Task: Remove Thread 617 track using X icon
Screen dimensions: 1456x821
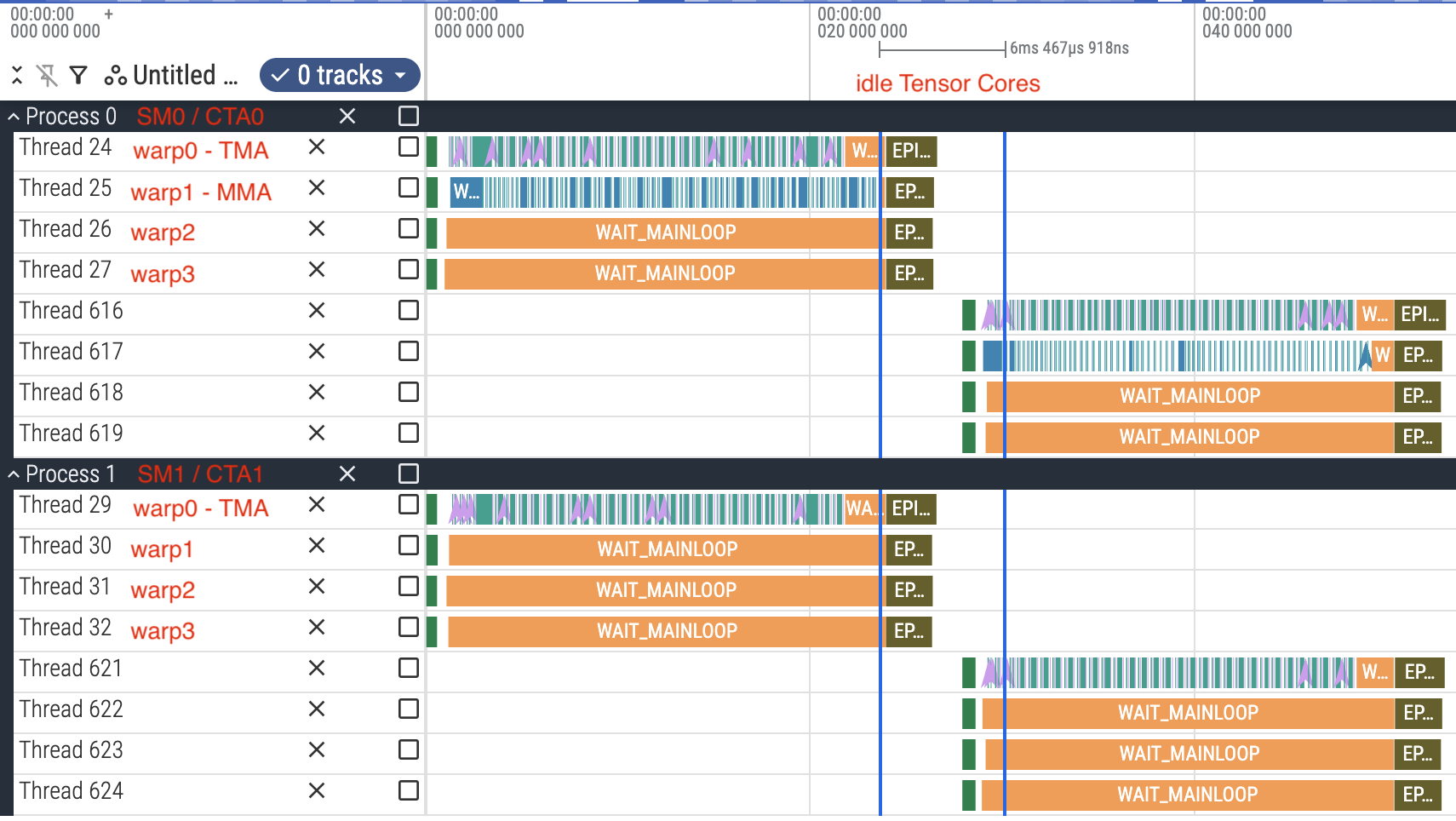Action: click(x=317, y=352)
